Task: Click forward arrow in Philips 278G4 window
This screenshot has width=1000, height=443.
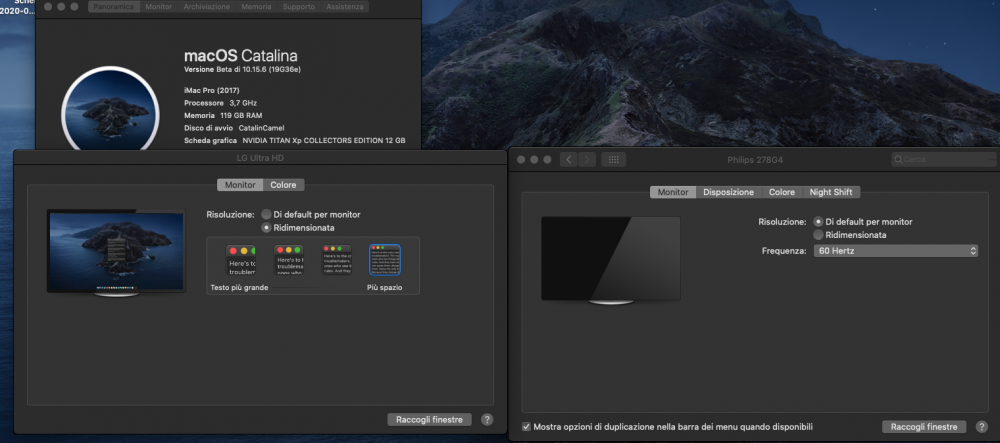Action: point(587,159)
